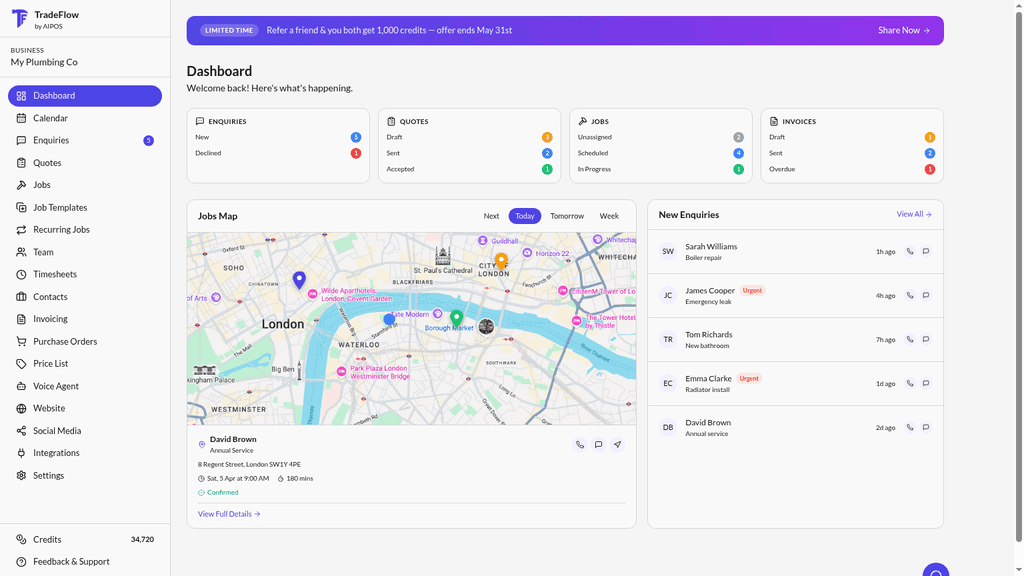Select the Next tab in Jobs Map
The image size is (1024, 576).
[491, 216]
